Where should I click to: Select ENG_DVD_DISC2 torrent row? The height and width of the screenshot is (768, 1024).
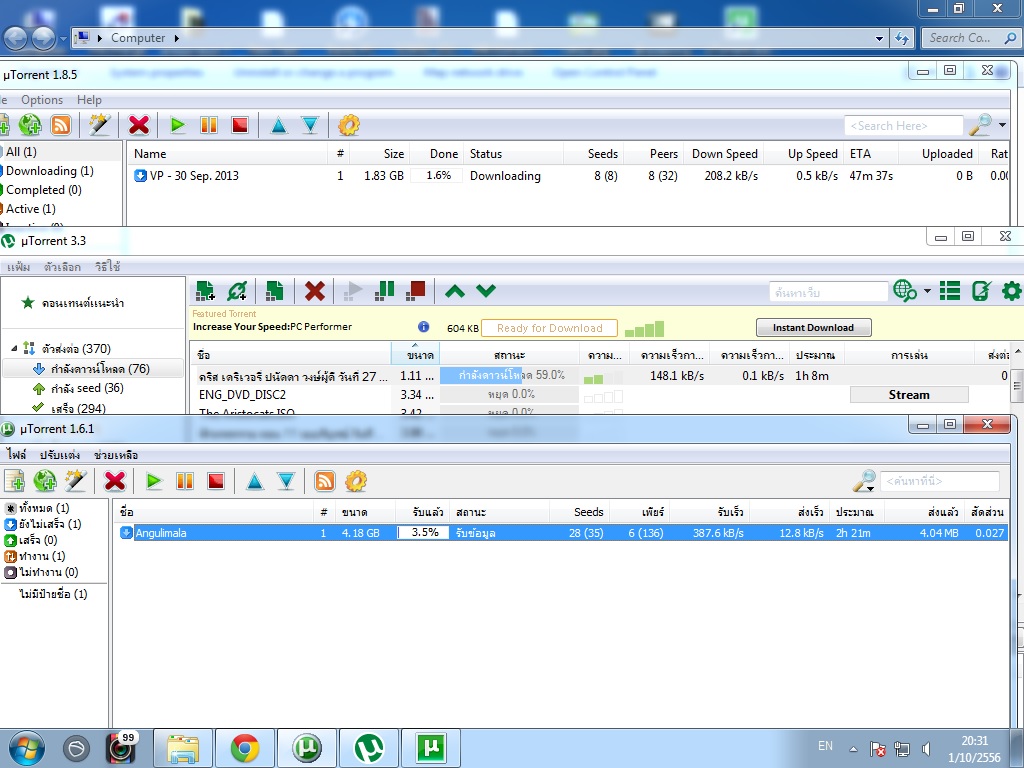pos(601,394)
